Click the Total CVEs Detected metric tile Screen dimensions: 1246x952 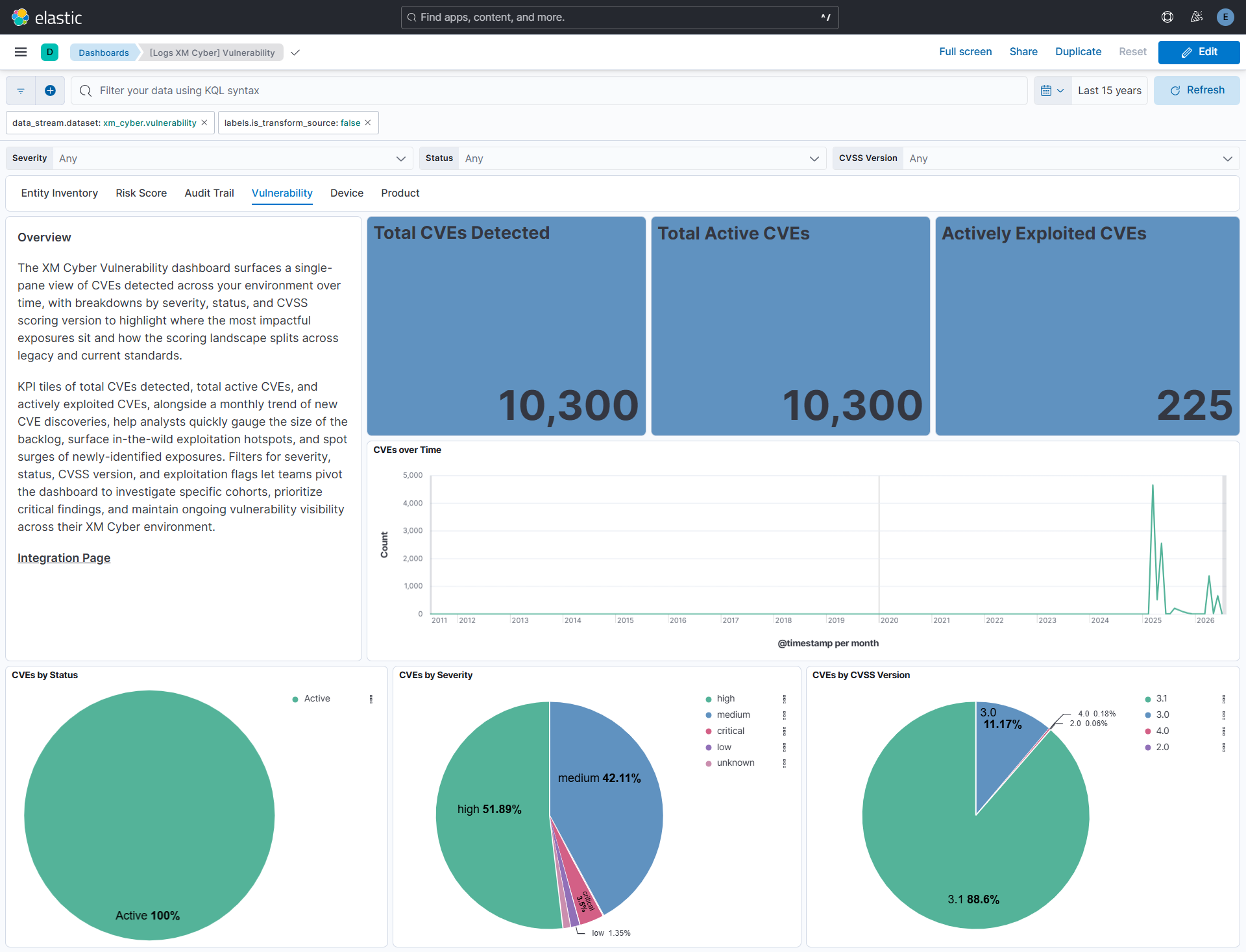point(506,326)
